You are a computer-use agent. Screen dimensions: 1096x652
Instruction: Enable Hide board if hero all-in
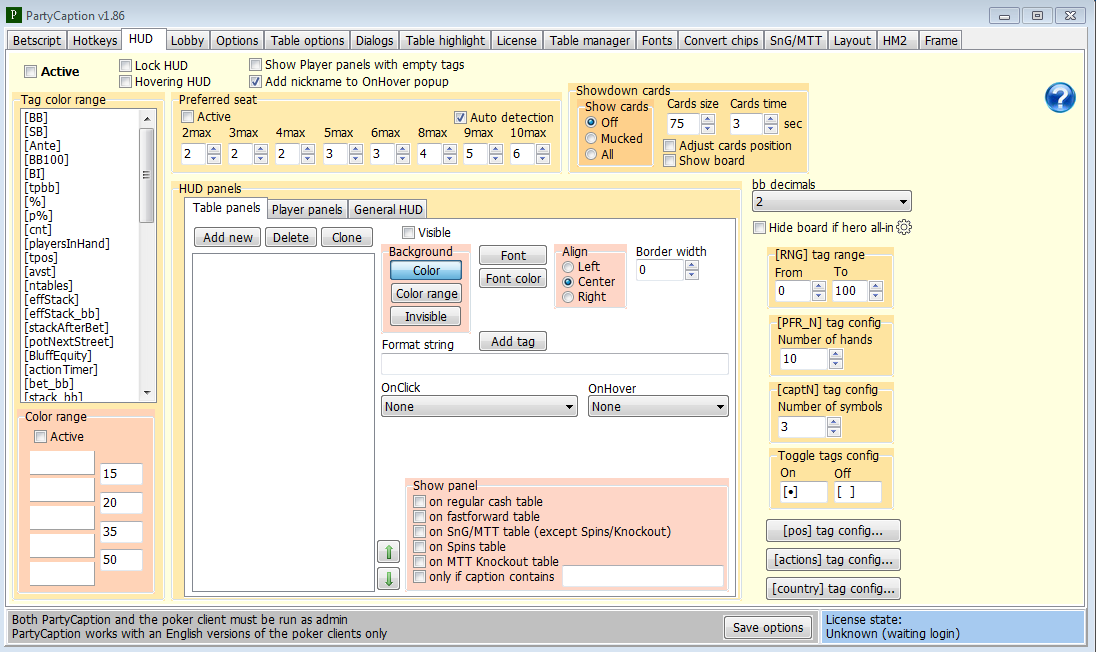[x=760, y=228]
